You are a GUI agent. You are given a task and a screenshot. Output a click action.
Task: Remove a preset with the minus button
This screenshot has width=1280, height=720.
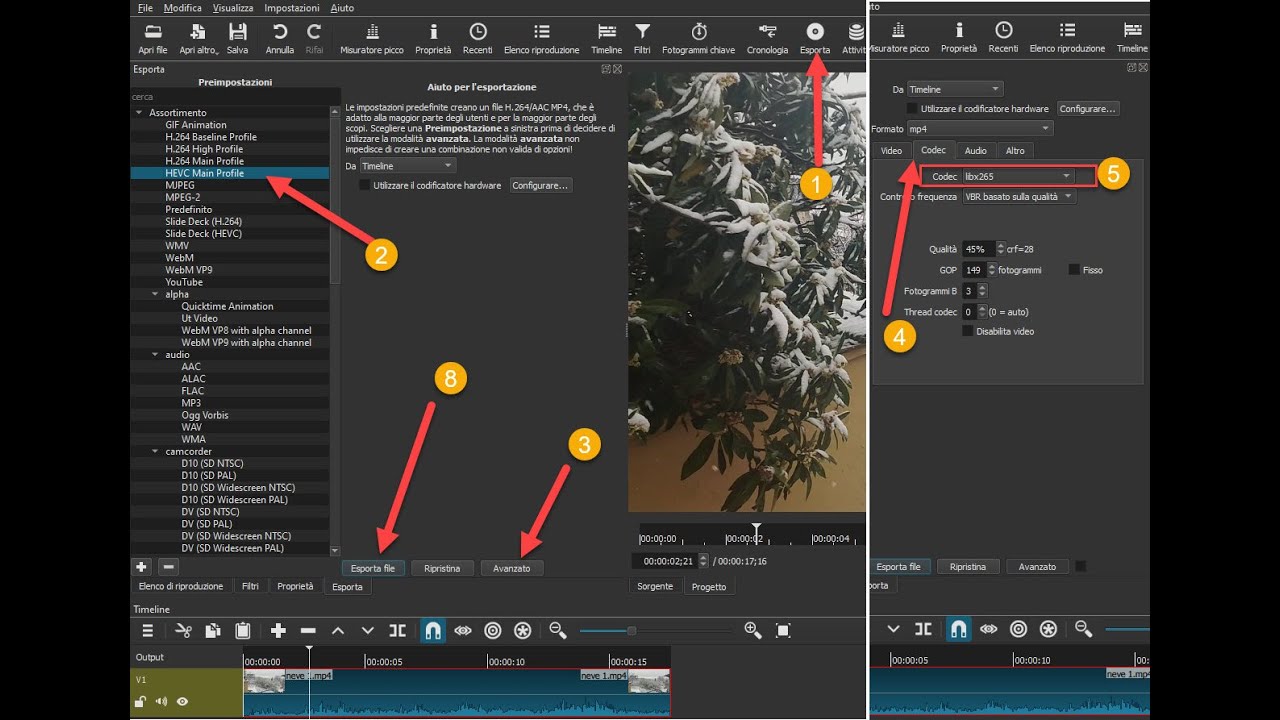(167, 566)
